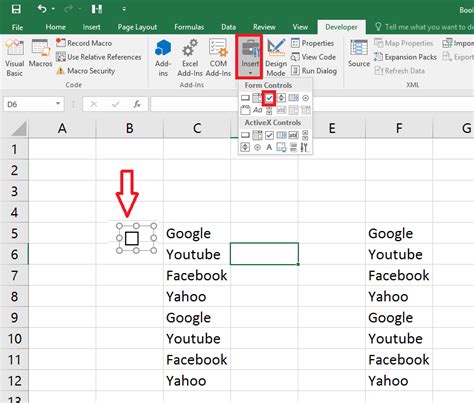The width and height of the screenshot is (474, 403).
Task: Click the Insert Function fx icon
Action: coord(137,104)
